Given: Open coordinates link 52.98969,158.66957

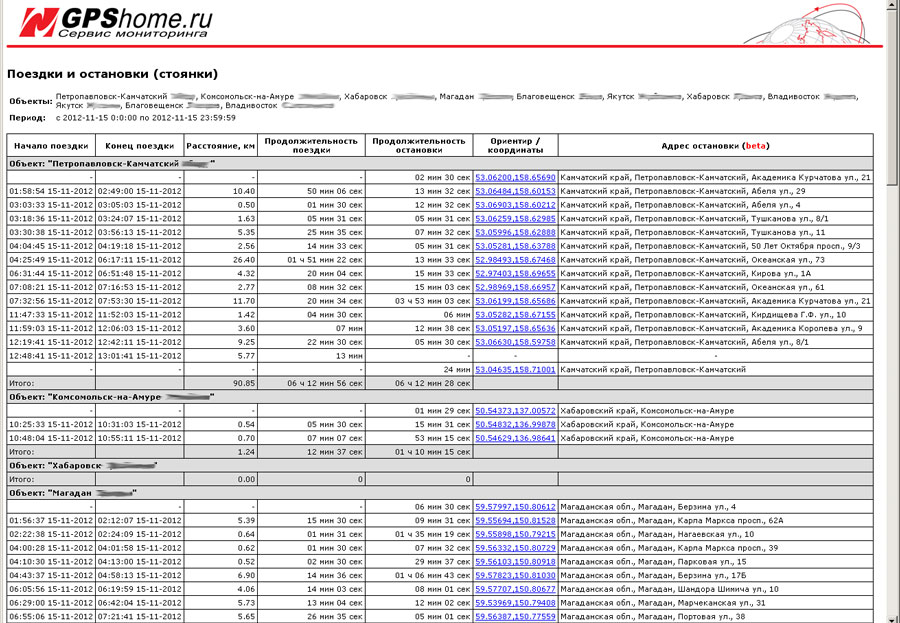Looking at the screenshot, I should coord(515,287).
